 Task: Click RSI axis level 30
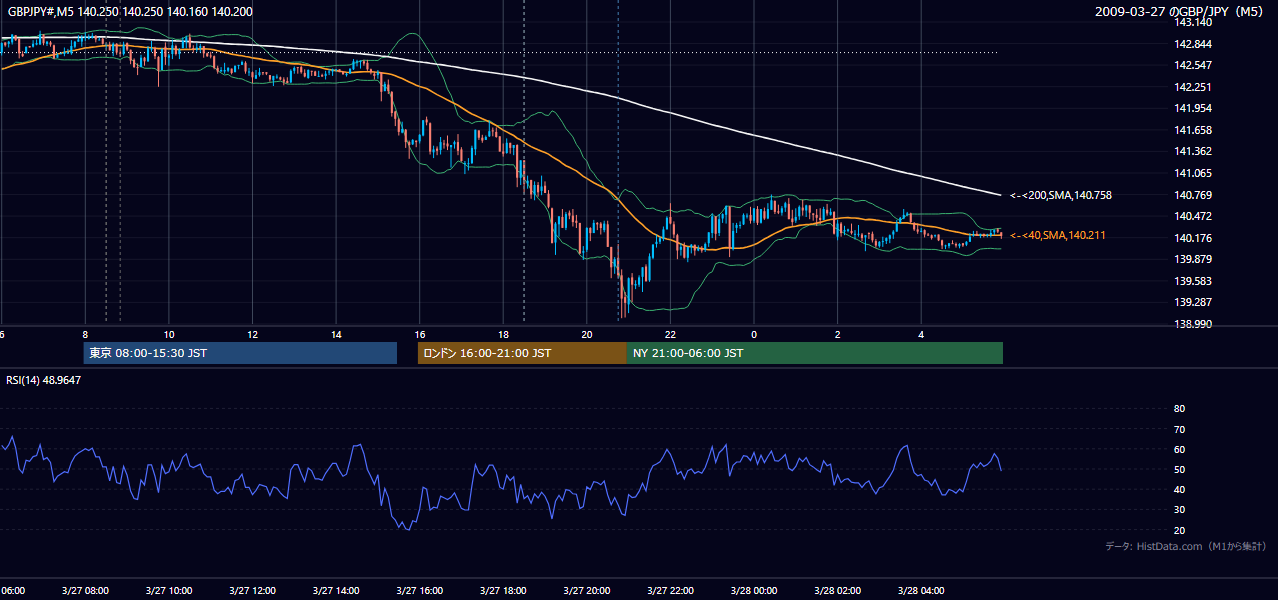point(1180,510)
